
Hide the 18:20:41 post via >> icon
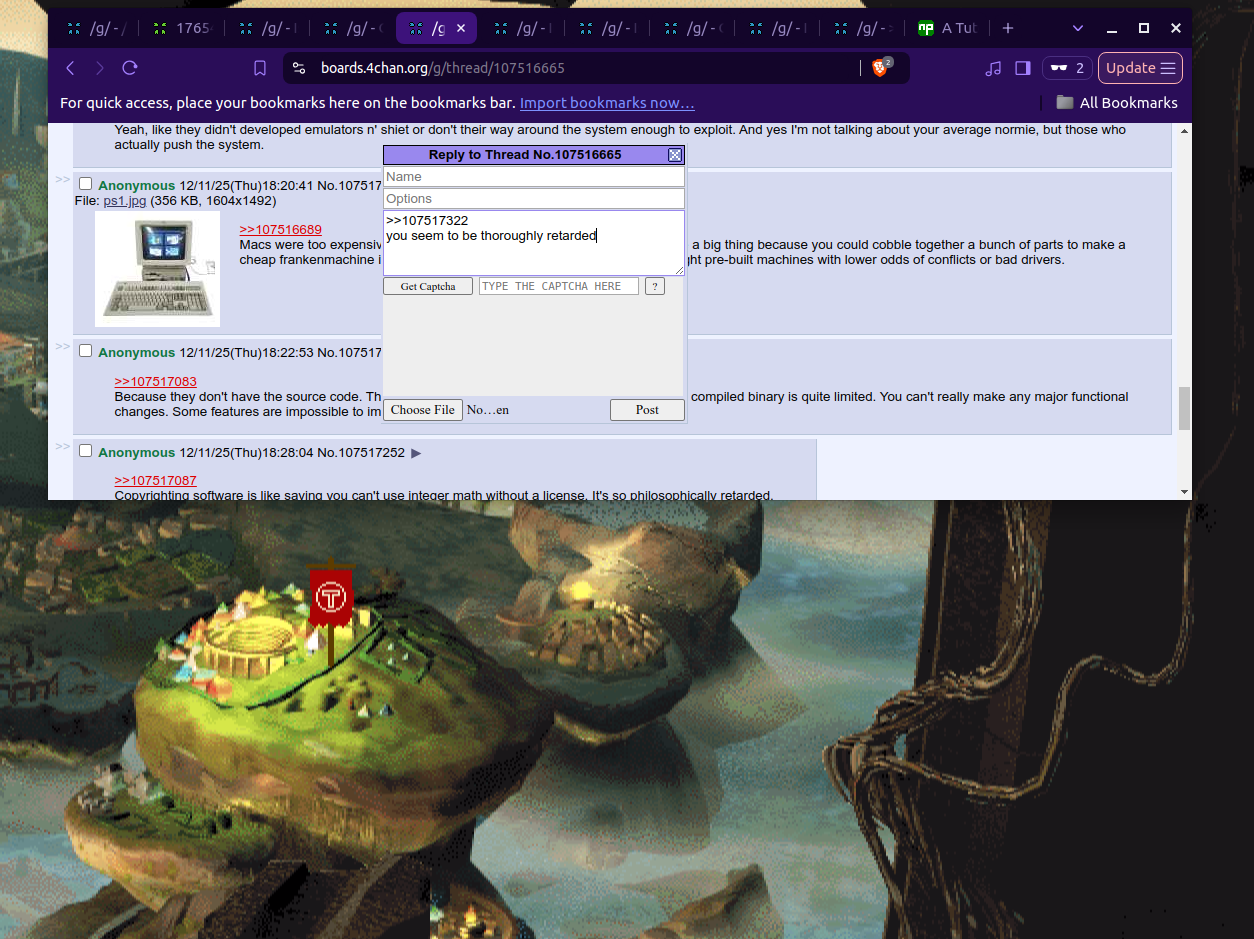tap(62, 179)
